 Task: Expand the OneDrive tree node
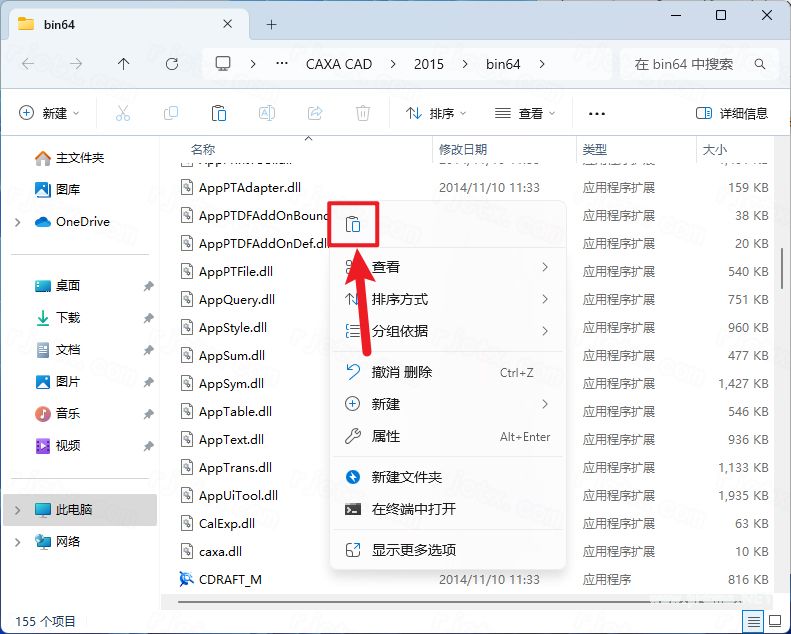tap(18, 222)
